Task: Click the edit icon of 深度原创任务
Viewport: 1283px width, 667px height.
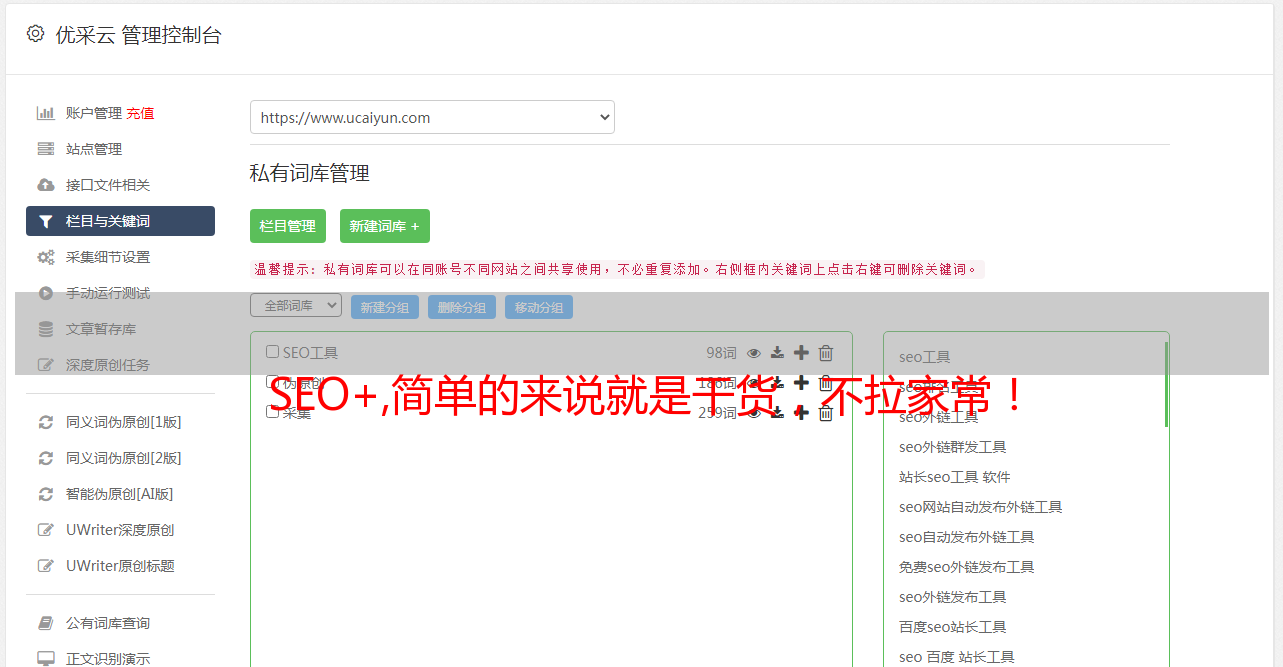Action: [x=45, y=365]
